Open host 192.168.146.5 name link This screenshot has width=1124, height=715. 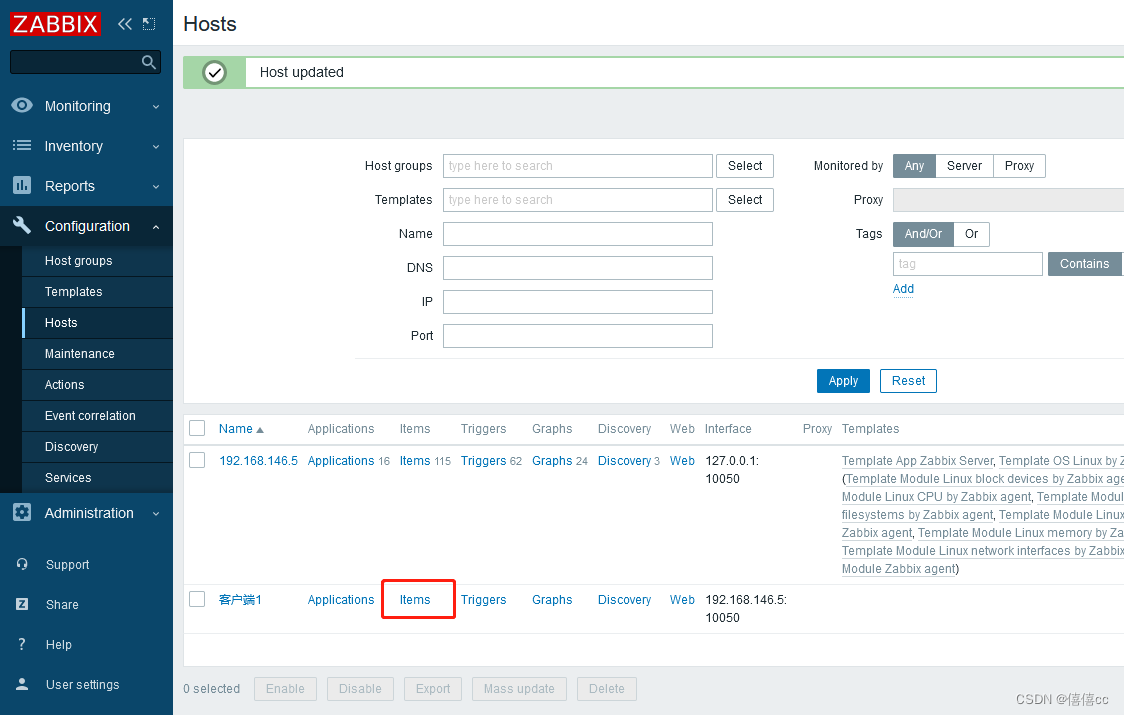pyautogui.click(x=258, y=460)
